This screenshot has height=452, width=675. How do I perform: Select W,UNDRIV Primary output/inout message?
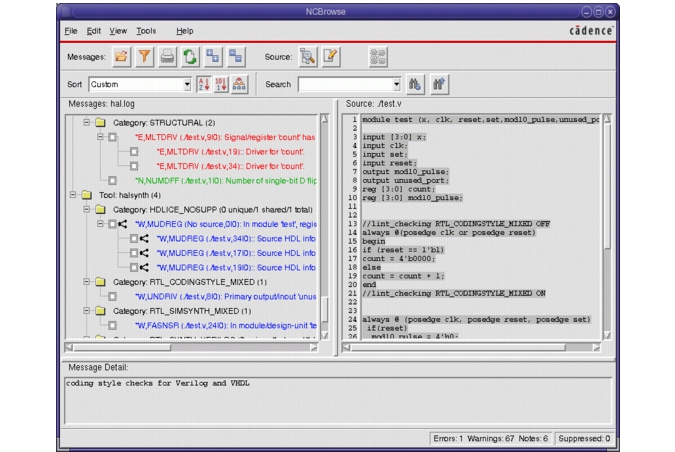226,297
